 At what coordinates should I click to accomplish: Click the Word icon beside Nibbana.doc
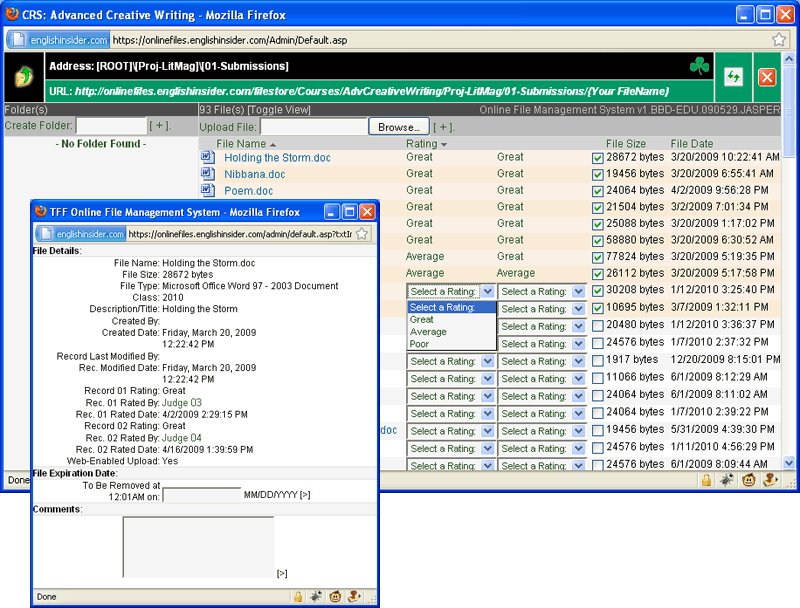pyautogui.click(x=207, y=173)
